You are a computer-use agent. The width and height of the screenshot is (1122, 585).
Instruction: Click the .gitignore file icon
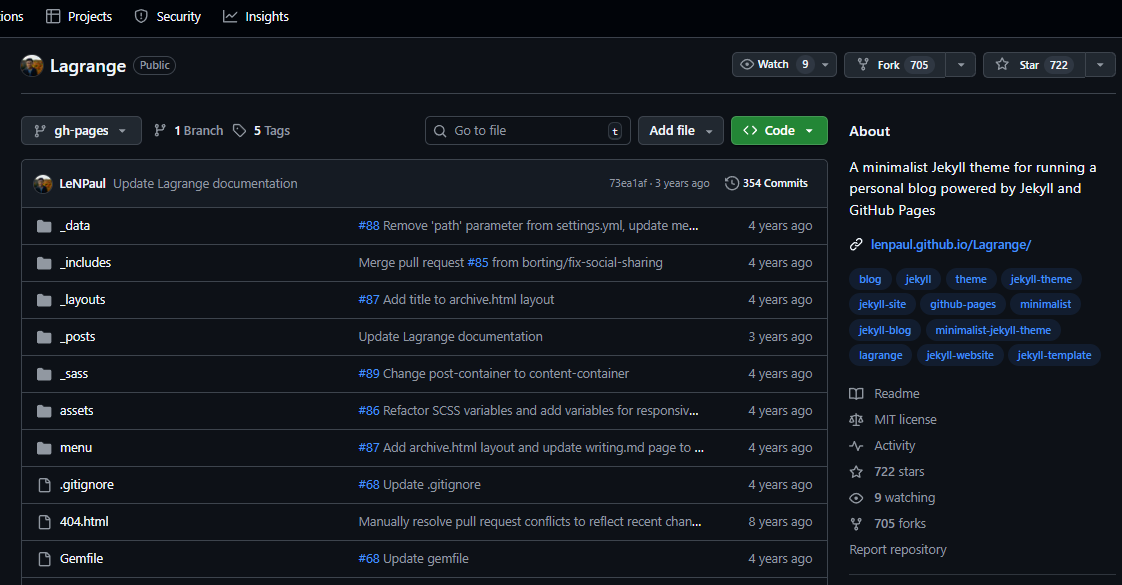pyautogui.click(x=44, y=485)
